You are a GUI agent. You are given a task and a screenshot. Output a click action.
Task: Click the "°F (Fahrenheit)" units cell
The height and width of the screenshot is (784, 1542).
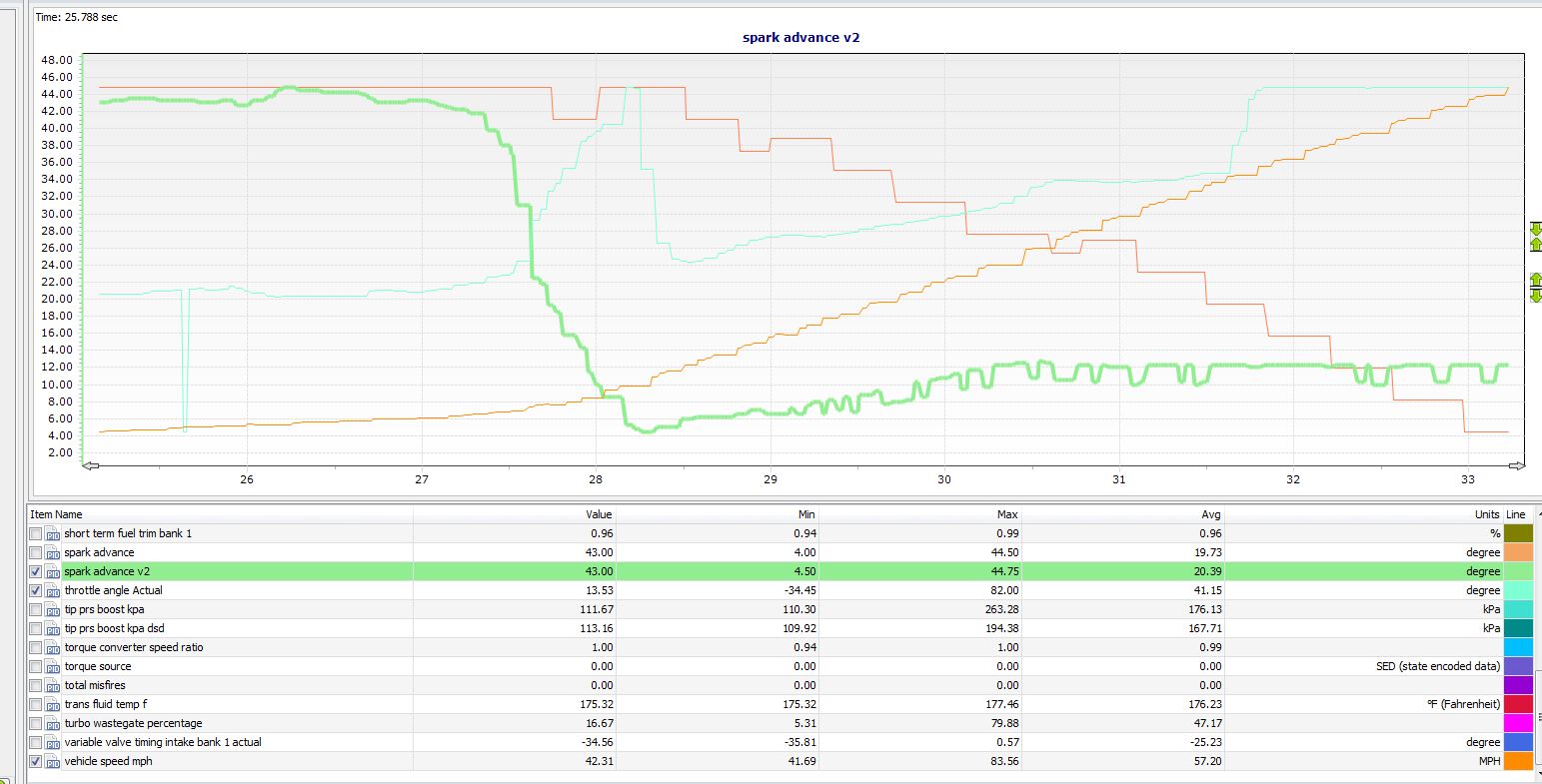(1463, 704)
